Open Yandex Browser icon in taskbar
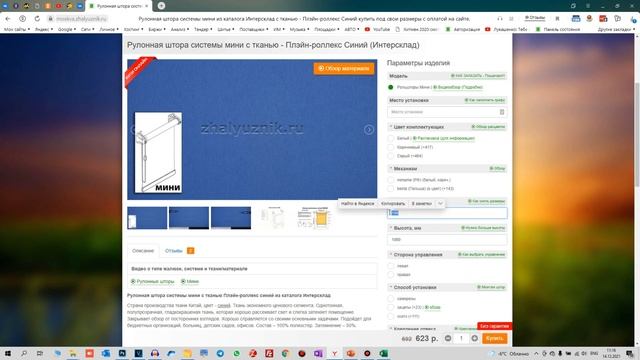Image resolution: width=640 pixels, height=360 pixels. pyautogui.click(x=334, y=353)
